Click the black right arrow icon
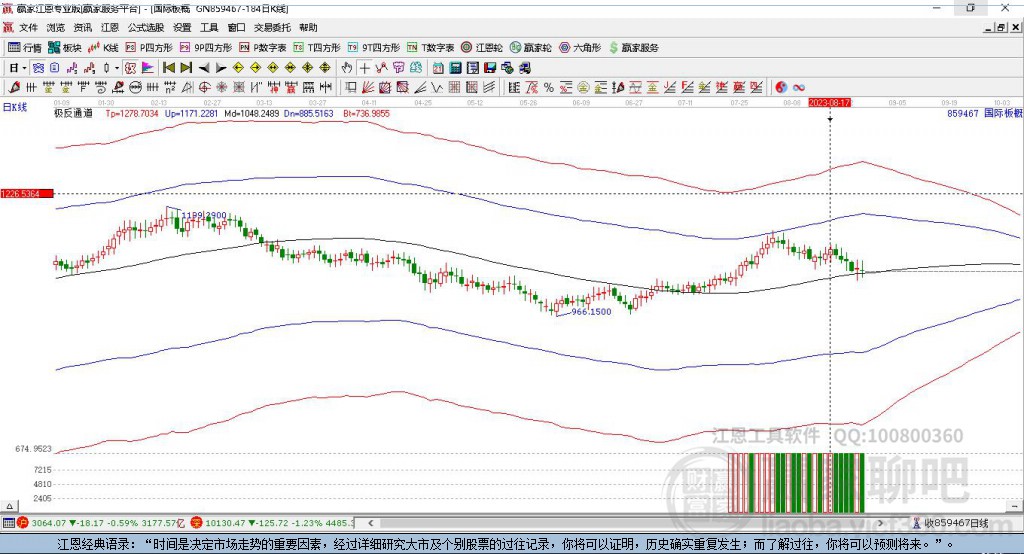This screenshot has width=1024, height=554. [x=221, y=67]
